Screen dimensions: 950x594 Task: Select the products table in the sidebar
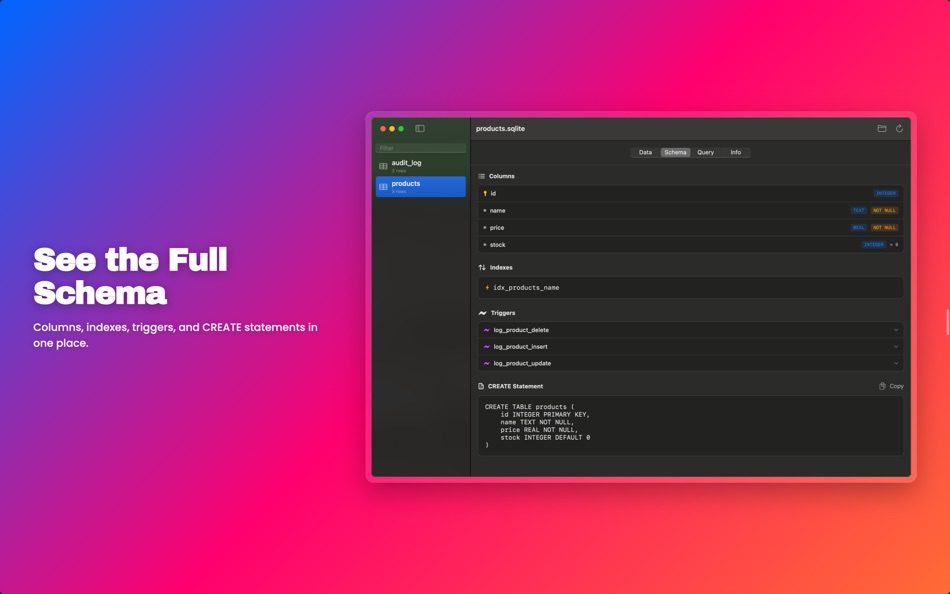(418, 186)
